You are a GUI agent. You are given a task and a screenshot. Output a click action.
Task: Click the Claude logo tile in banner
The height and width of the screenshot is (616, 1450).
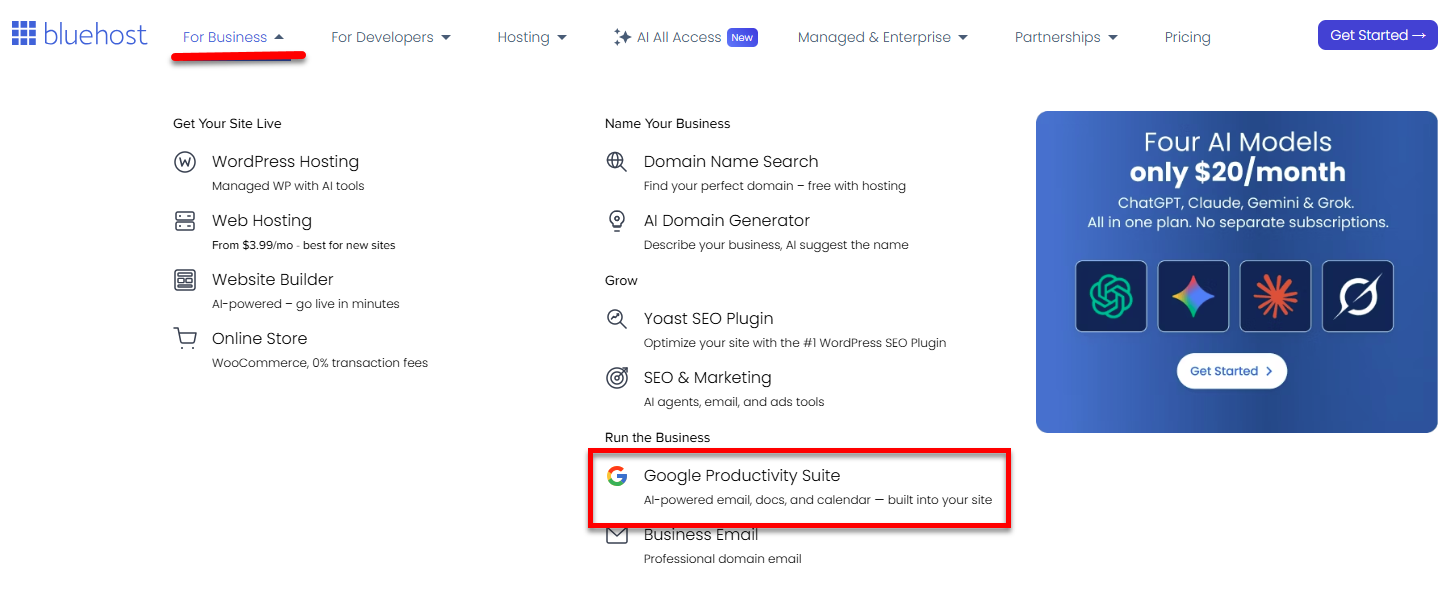[1275, 296]
